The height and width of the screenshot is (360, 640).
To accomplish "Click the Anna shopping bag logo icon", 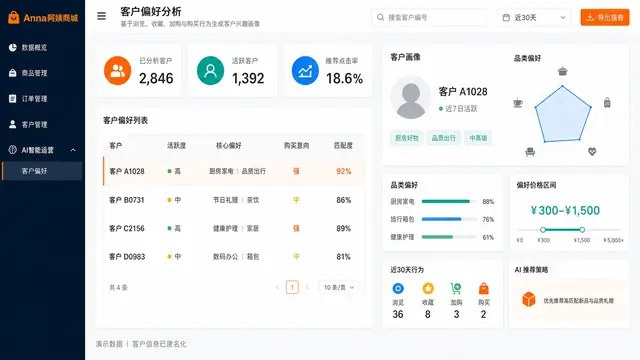I will (x=13, y=17).
